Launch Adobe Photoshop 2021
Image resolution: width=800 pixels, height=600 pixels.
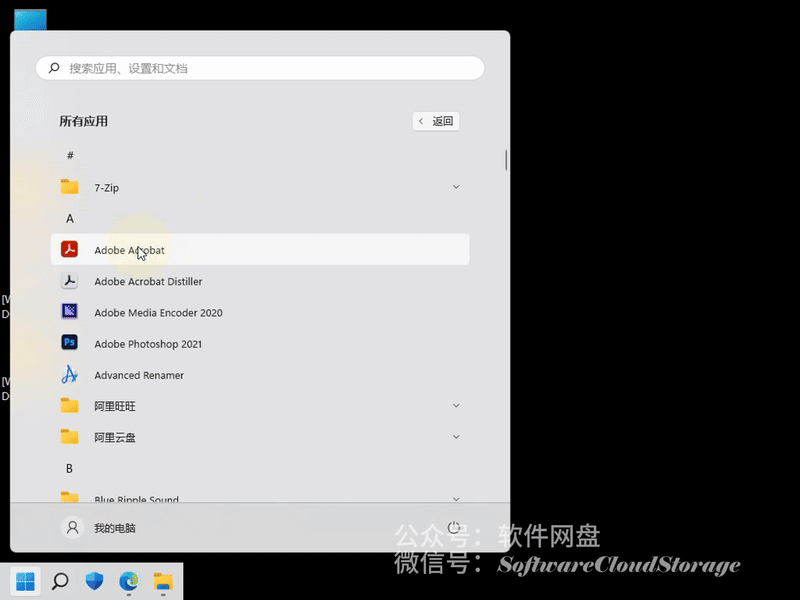[148, 343]
